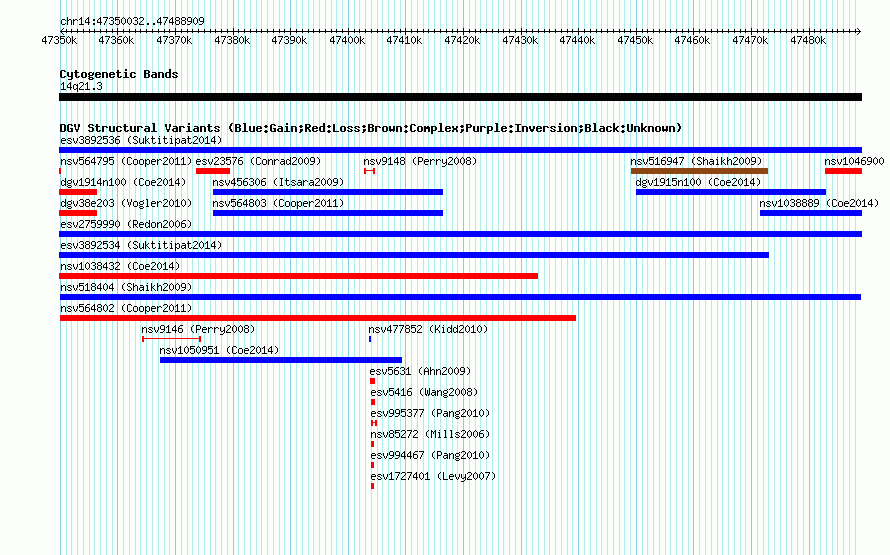
Task: Click the esv3892534 (Suktitipat2014) blue bar
Action: pos(414,255)
